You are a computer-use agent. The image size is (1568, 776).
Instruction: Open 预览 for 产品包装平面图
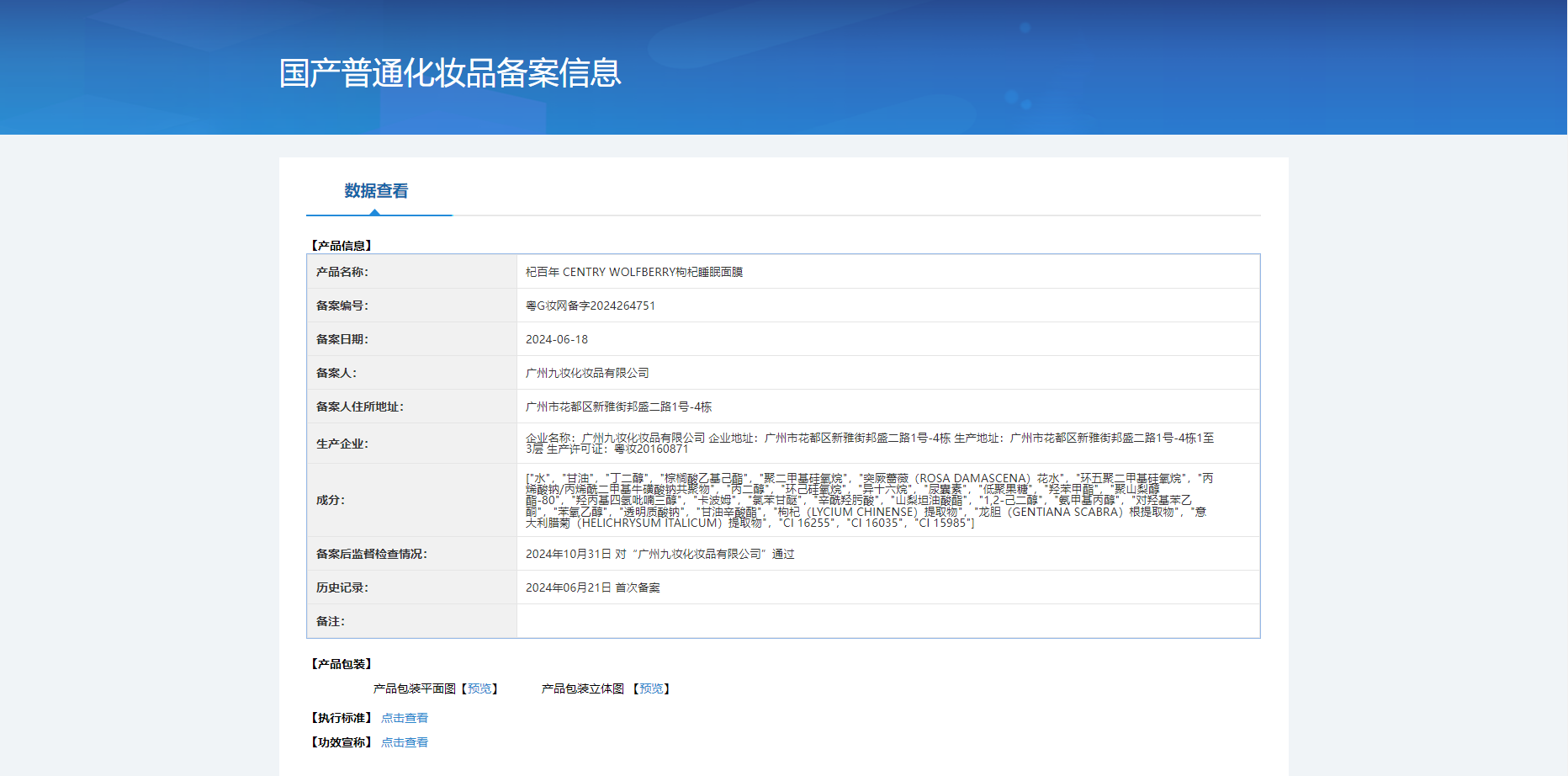[479, 688]
